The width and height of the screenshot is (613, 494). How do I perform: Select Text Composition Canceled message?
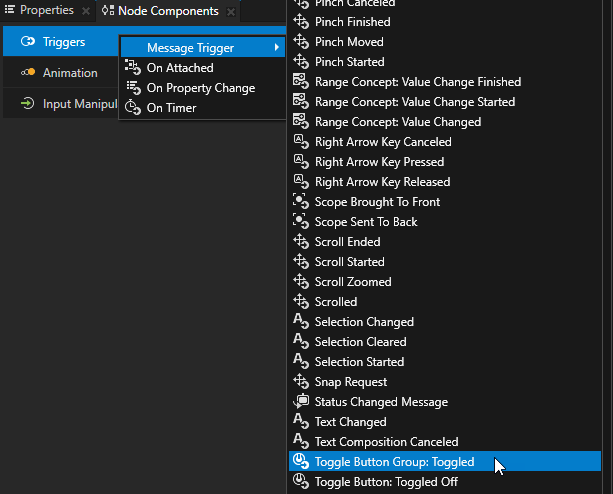coord(445,441)
